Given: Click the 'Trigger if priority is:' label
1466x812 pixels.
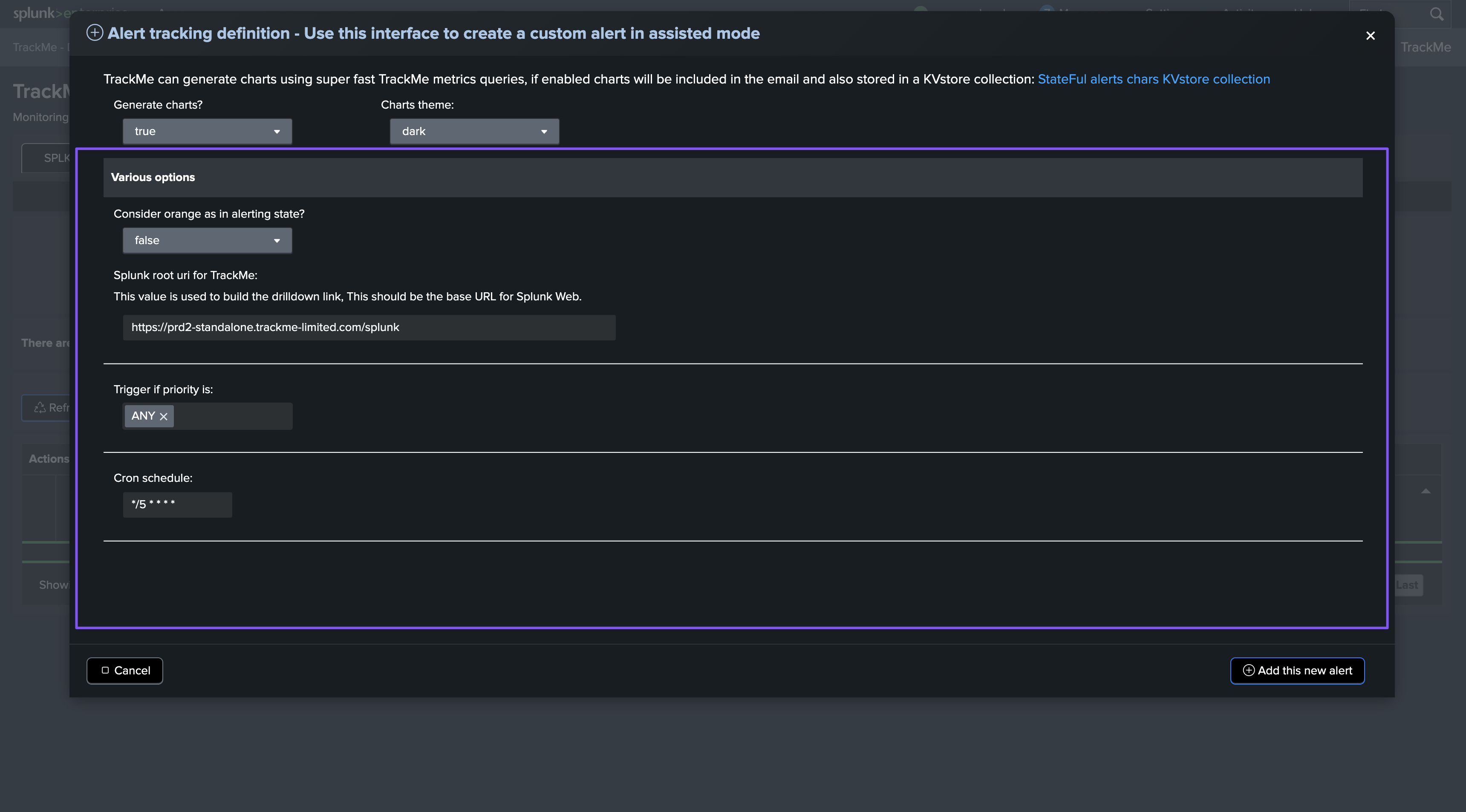Looking at the screenshot, I should coord(163,390).
